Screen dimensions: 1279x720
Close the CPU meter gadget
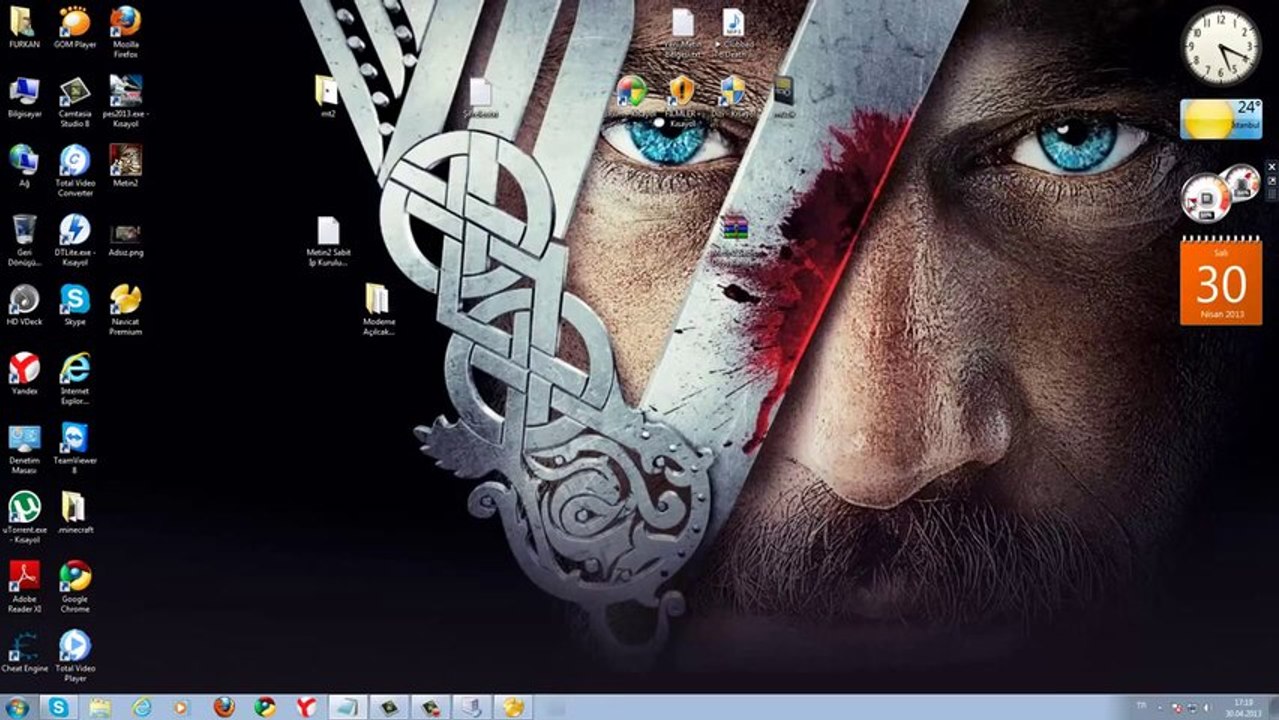point(1271,167)
